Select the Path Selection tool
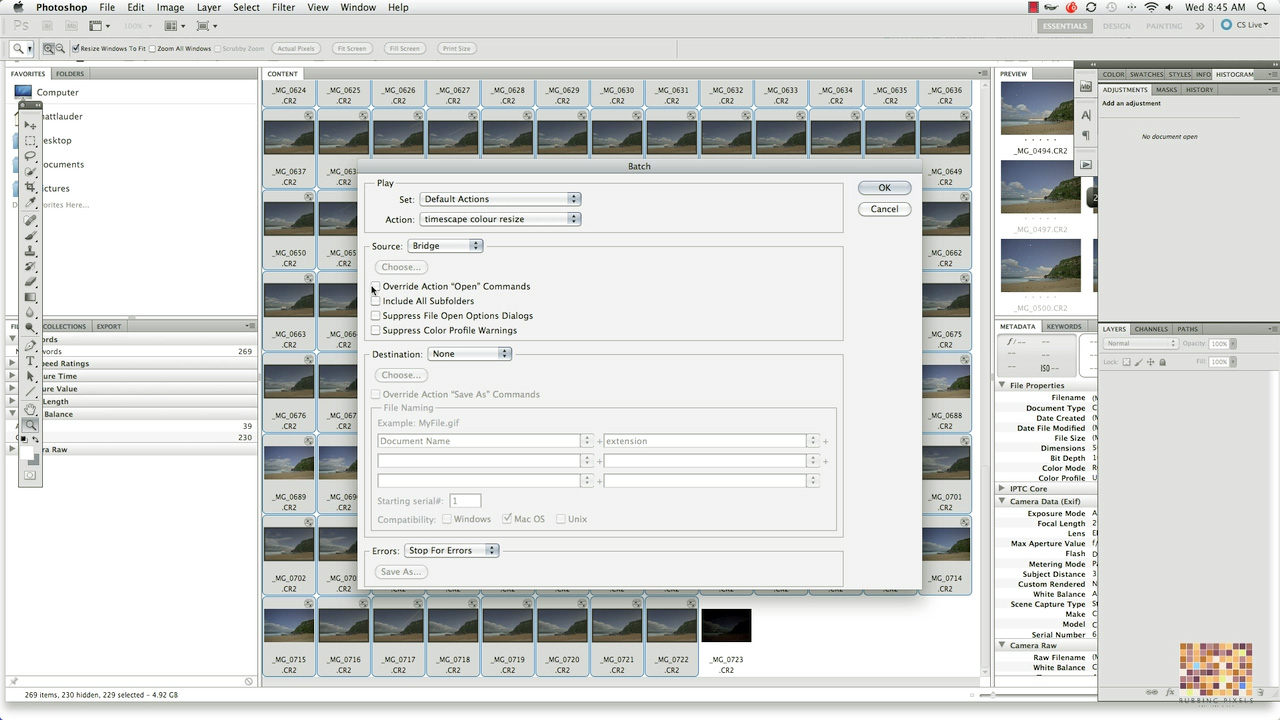1280x720 pixels. tap(31, 377)
